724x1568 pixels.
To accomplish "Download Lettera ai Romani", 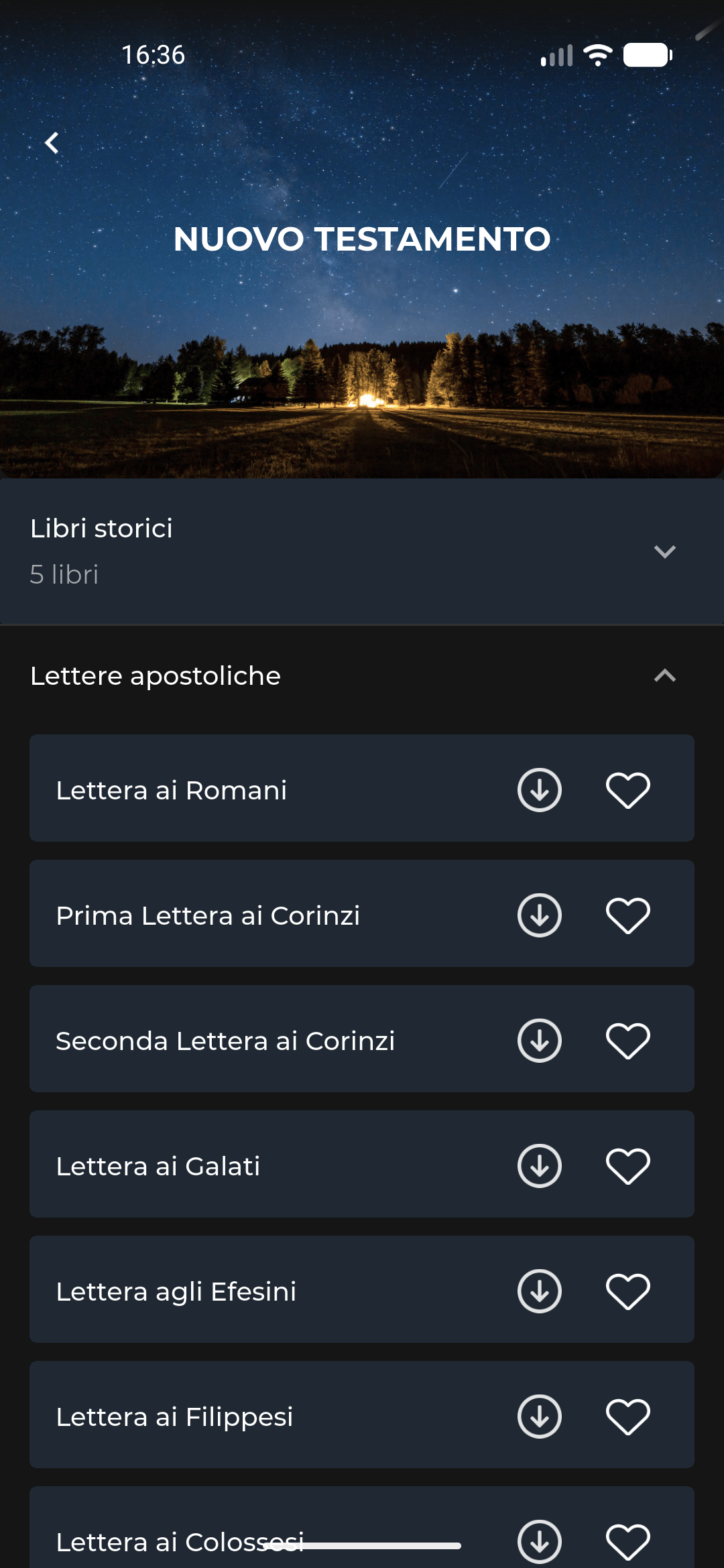I will pyautogui.click(x=539, y=790).
